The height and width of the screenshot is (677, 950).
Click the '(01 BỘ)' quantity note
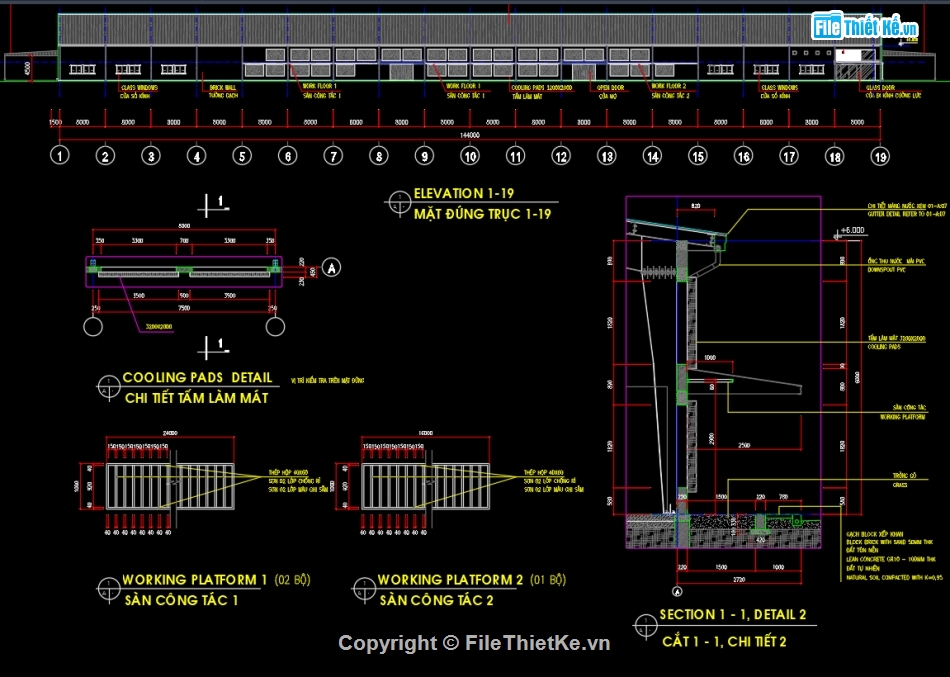(x=548, y=580)
